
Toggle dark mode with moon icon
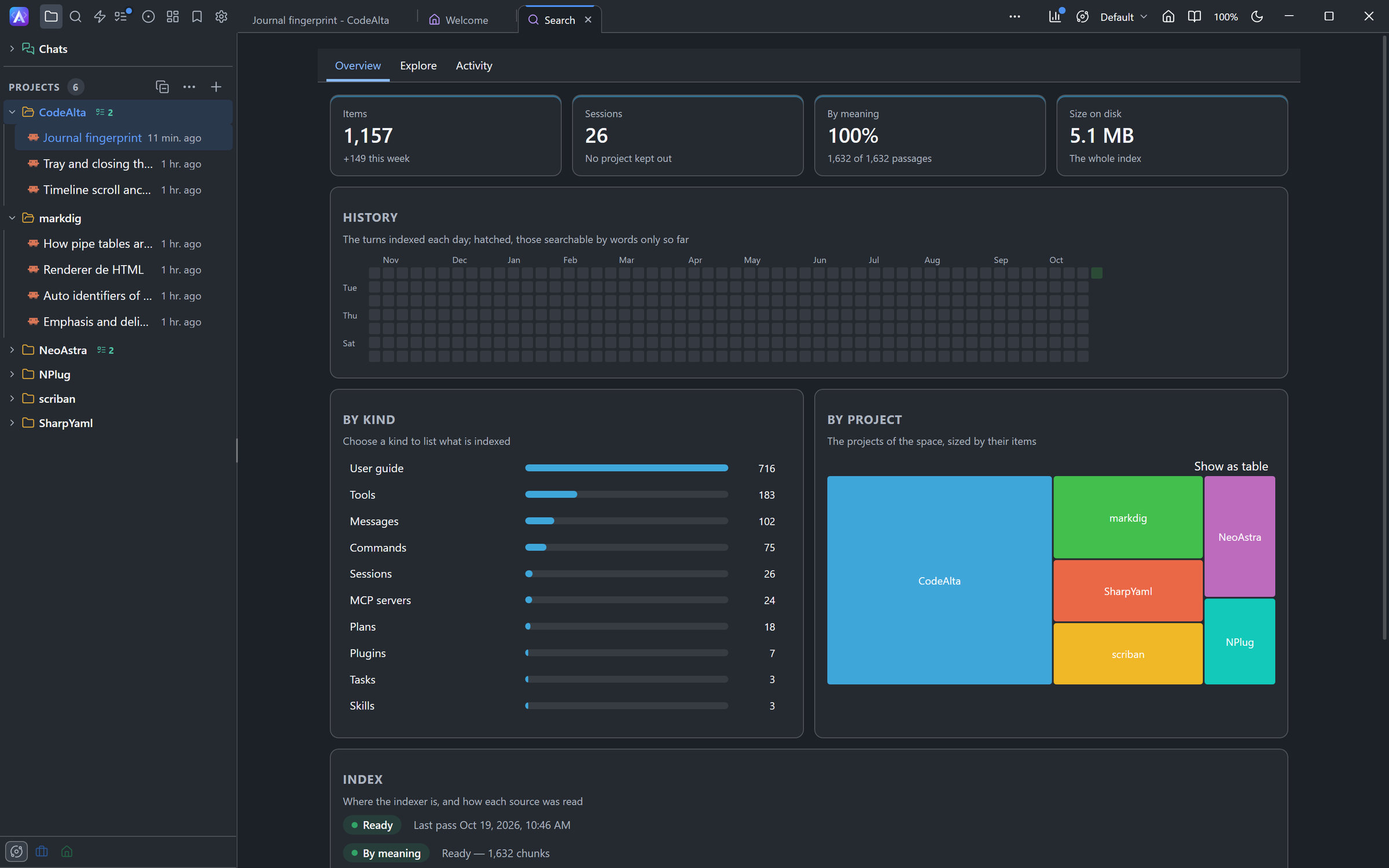click(x=1257, y=17)
